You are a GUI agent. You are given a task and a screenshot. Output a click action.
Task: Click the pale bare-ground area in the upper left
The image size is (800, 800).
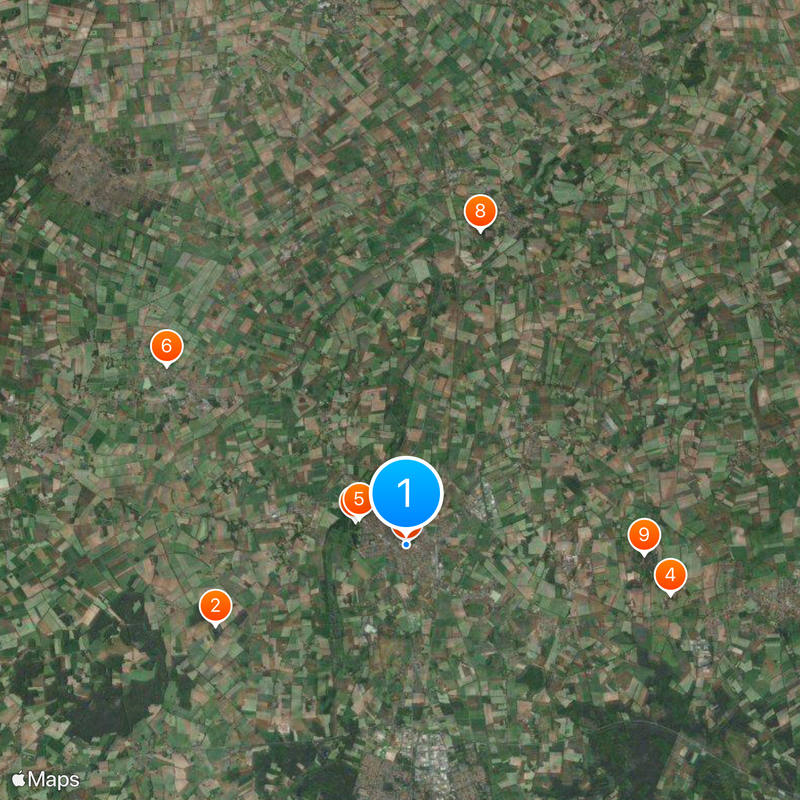click(87, 173)
